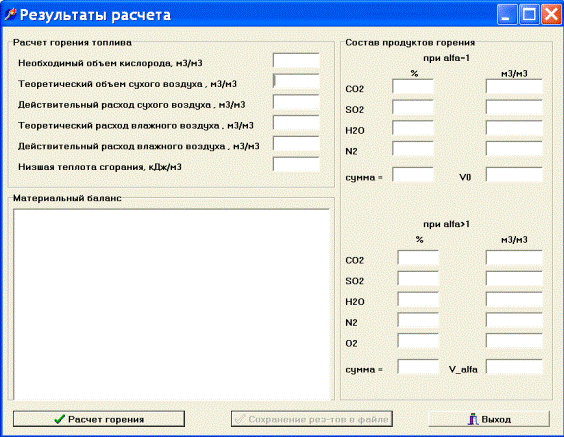This screenshot has width=564, height=437.
Task: Click the Действительный расход влажного воздуха field
Action: pyautogui.click(x=296, y=144)
